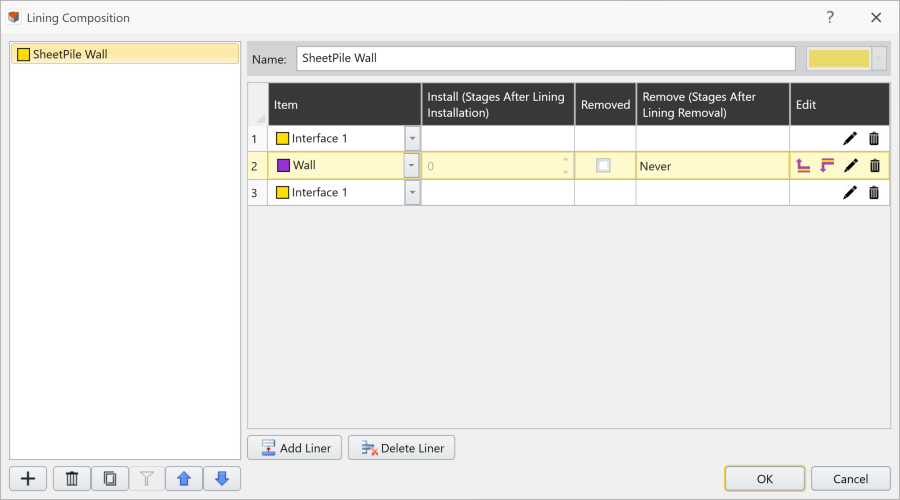Click the Install (Stages After Lining Installation) header
This screenshot has height=500, width=900.
click(x=498, y=104)
